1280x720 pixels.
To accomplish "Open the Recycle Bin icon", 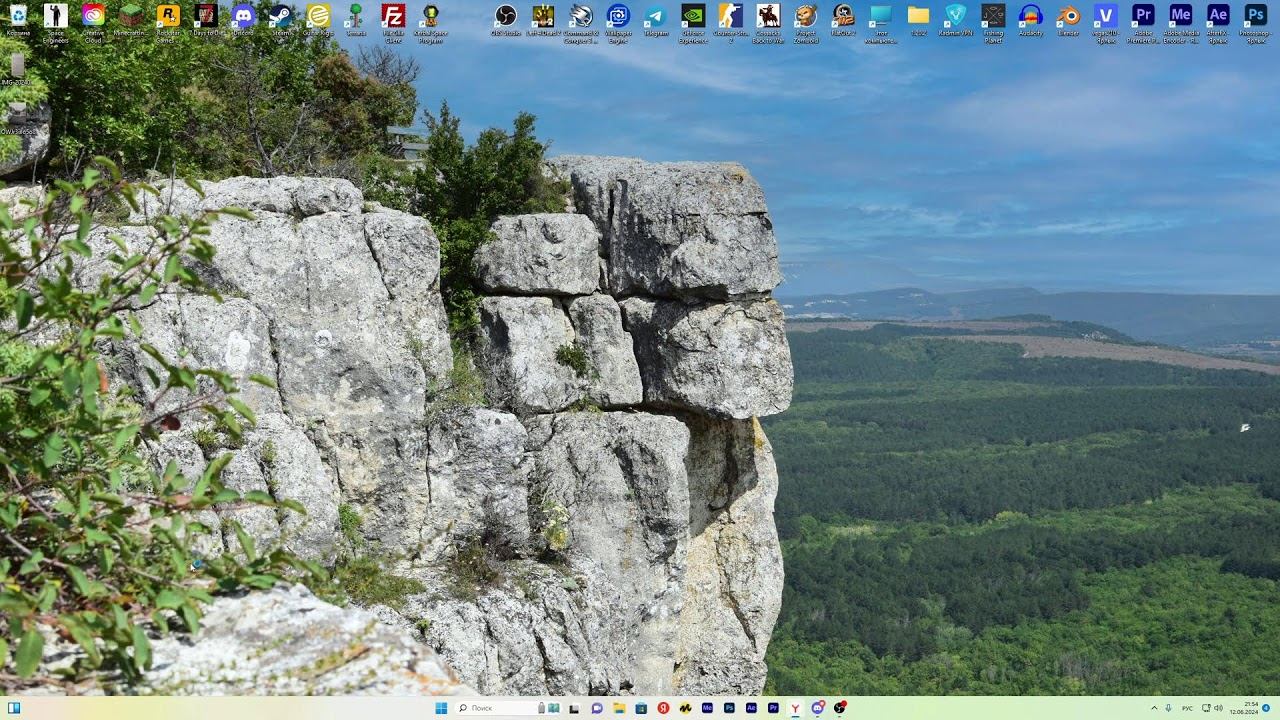I will click(18, 16).
